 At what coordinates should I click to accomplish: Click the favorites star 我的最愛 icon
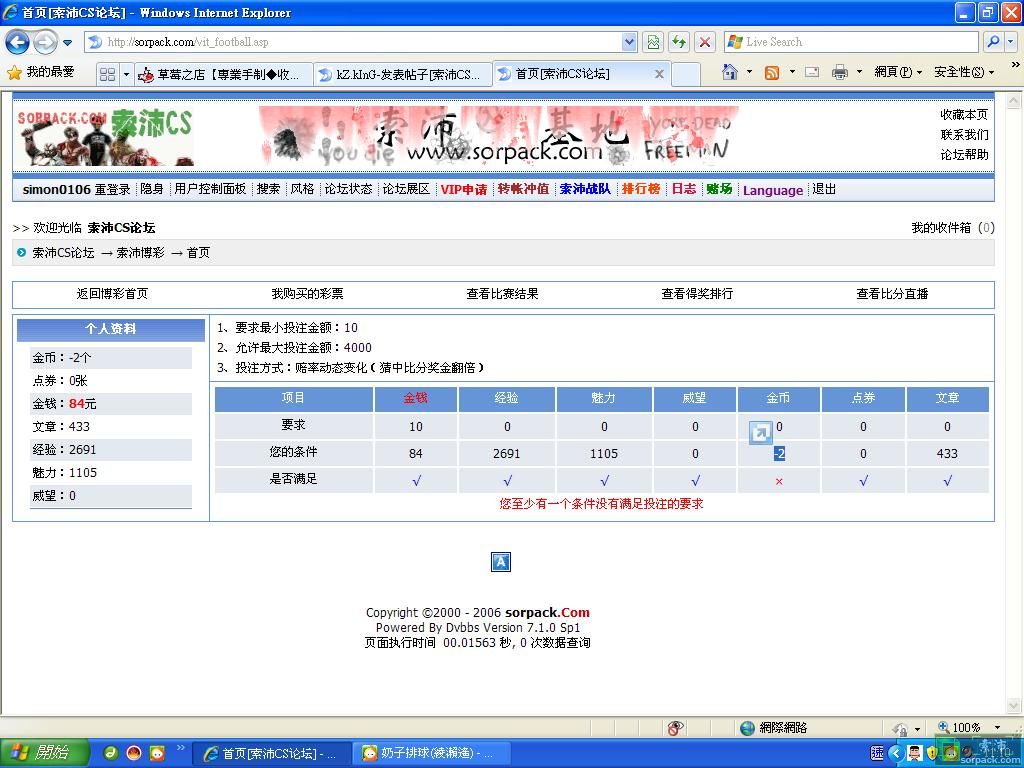(x=17, y=73)
